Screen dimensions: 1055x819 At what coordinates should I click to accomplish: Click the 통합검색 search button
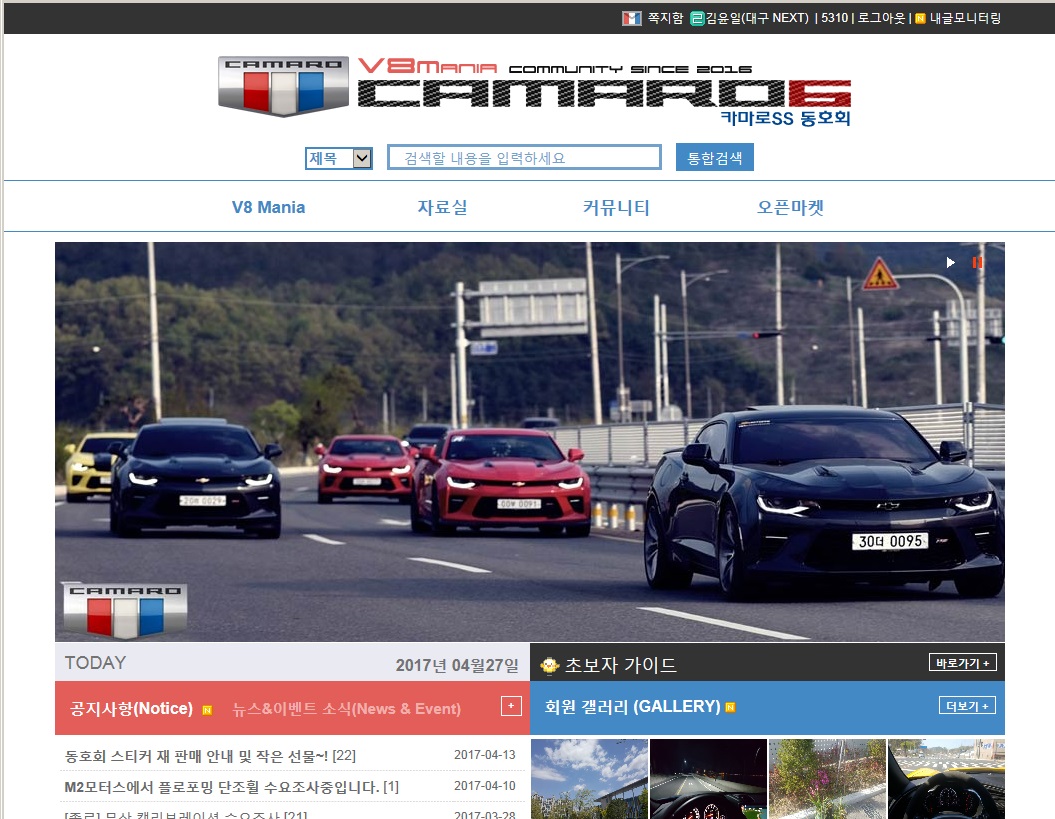click(x=715, y=157)
